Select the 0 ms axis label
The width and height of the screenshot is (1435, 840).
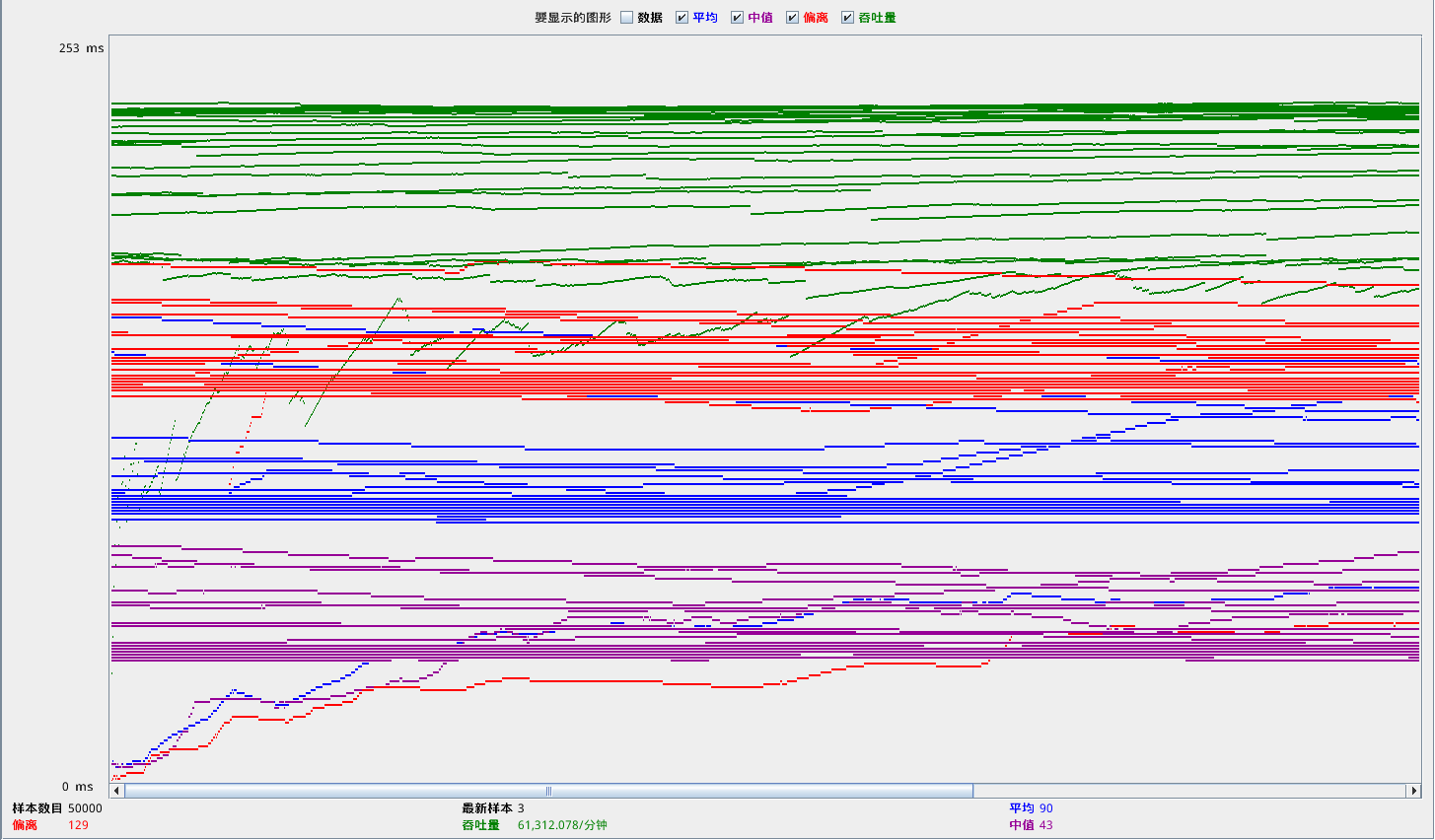click(77, 787)
